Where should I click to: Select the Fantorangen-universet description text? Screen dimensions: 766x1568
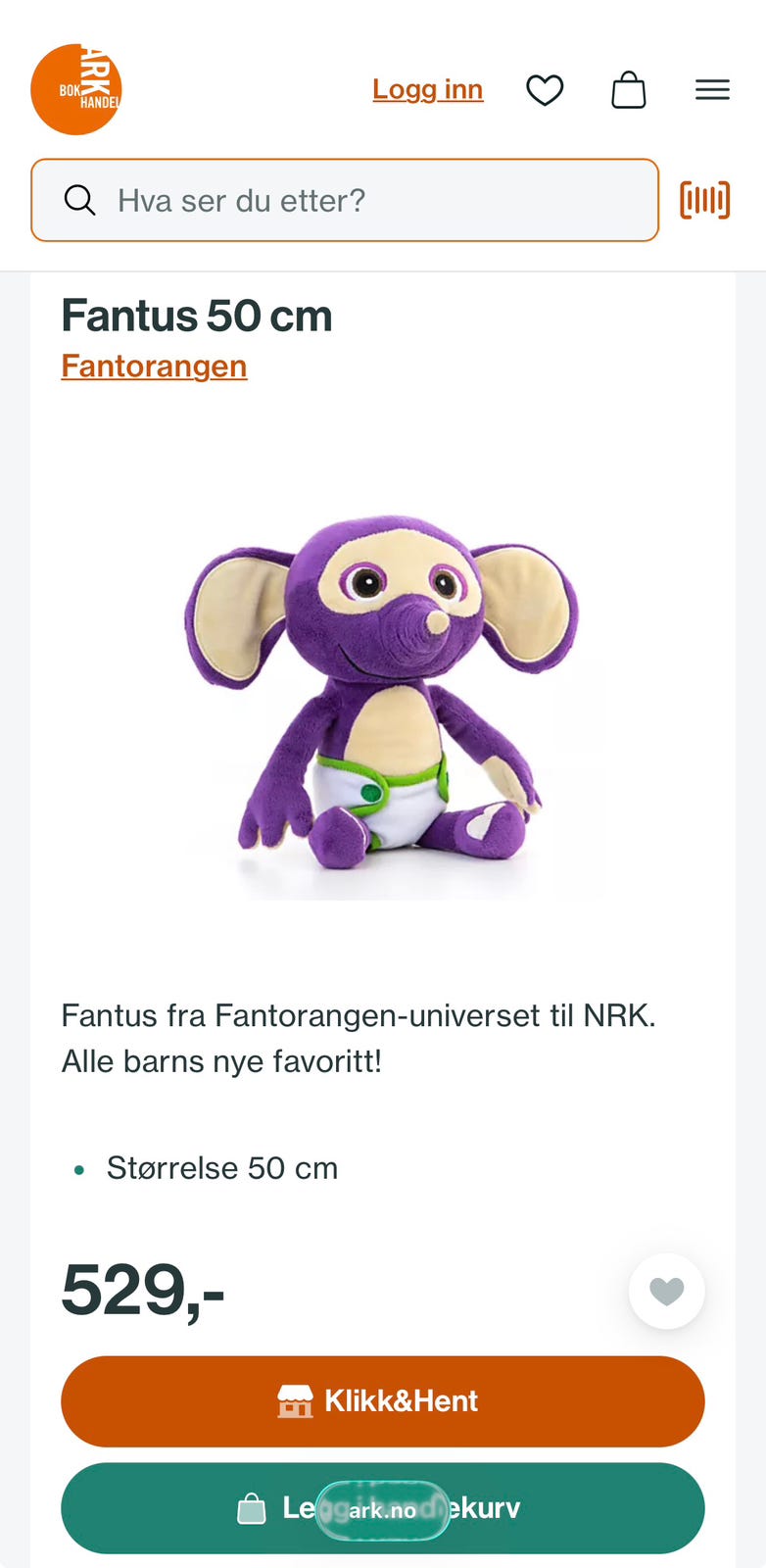[x=359, y=1039]
